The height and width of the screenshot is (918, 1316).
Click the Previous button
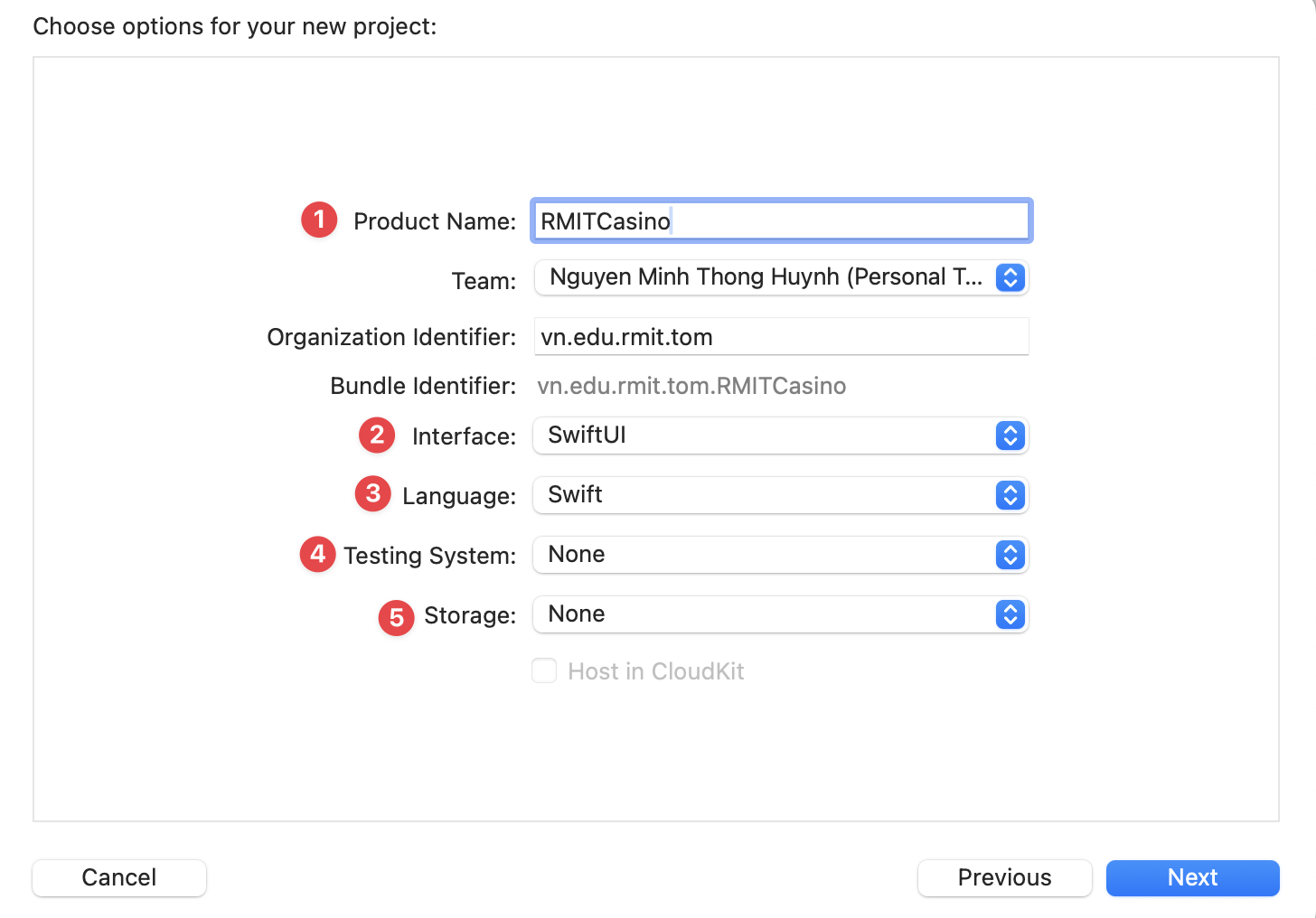[1004, 877]
